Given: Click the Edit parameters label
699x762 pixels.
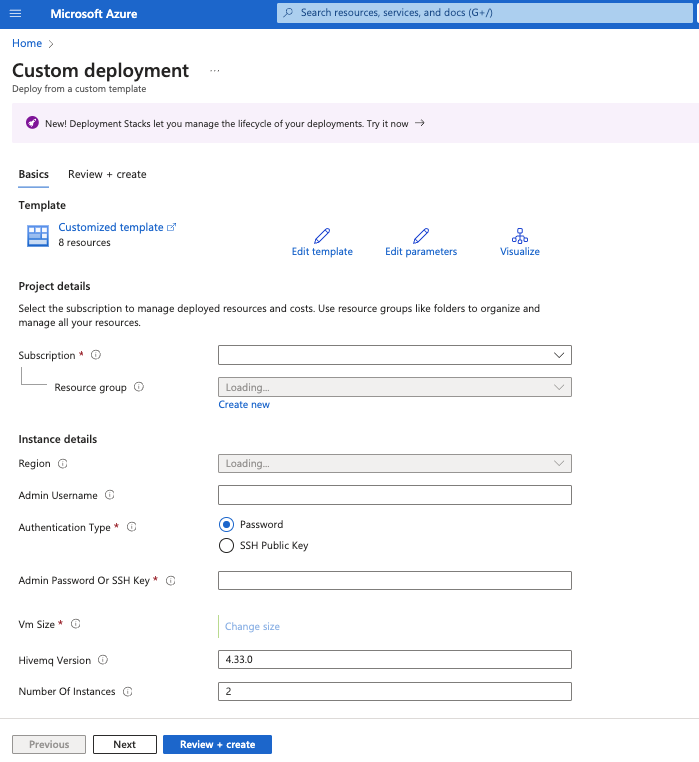Looking at the screenshot, I should click(x=421, y=252).
